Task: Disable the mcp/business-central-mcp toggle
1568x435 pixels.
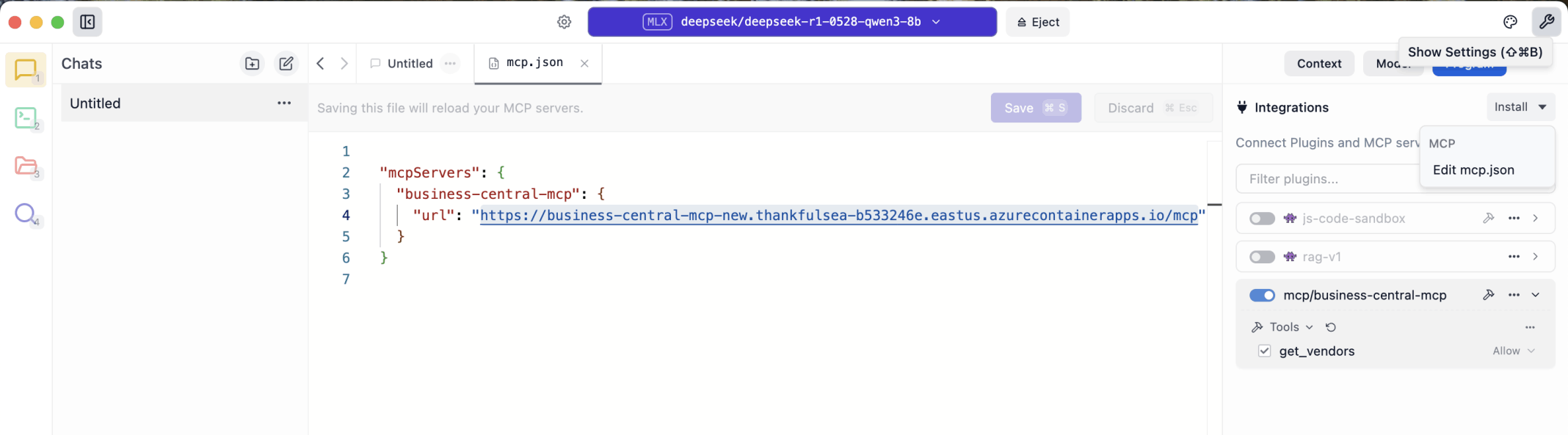Action: click(x=1262, y=296)
